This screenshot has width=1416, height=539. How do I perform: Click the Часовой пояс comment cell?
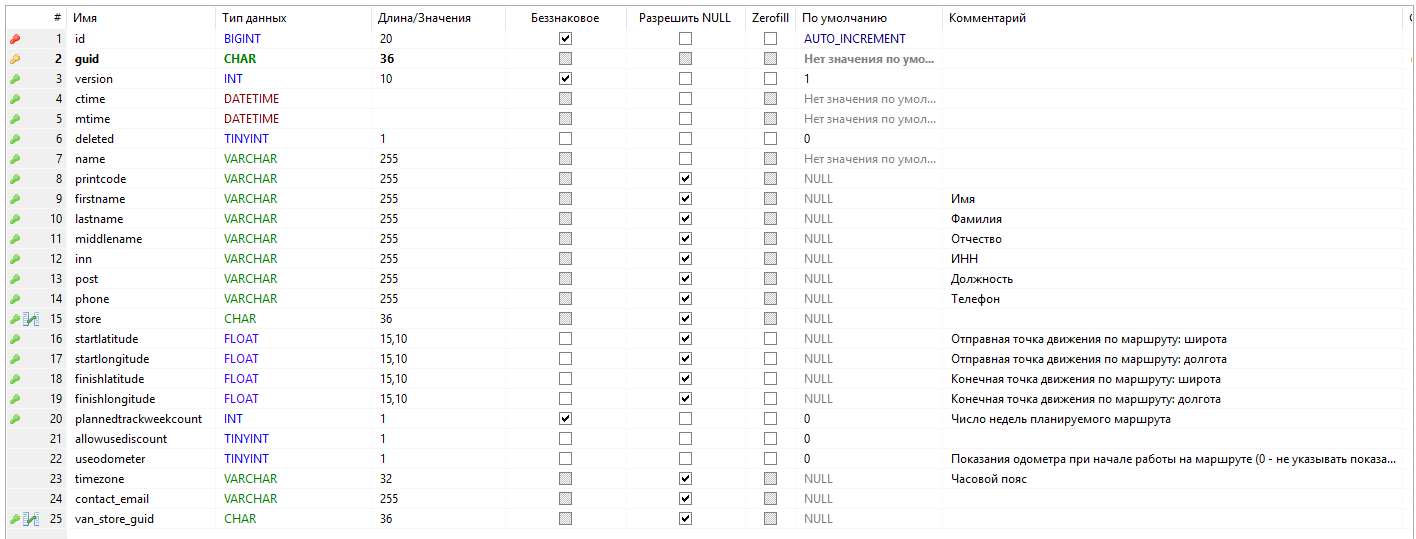(988, 479)
